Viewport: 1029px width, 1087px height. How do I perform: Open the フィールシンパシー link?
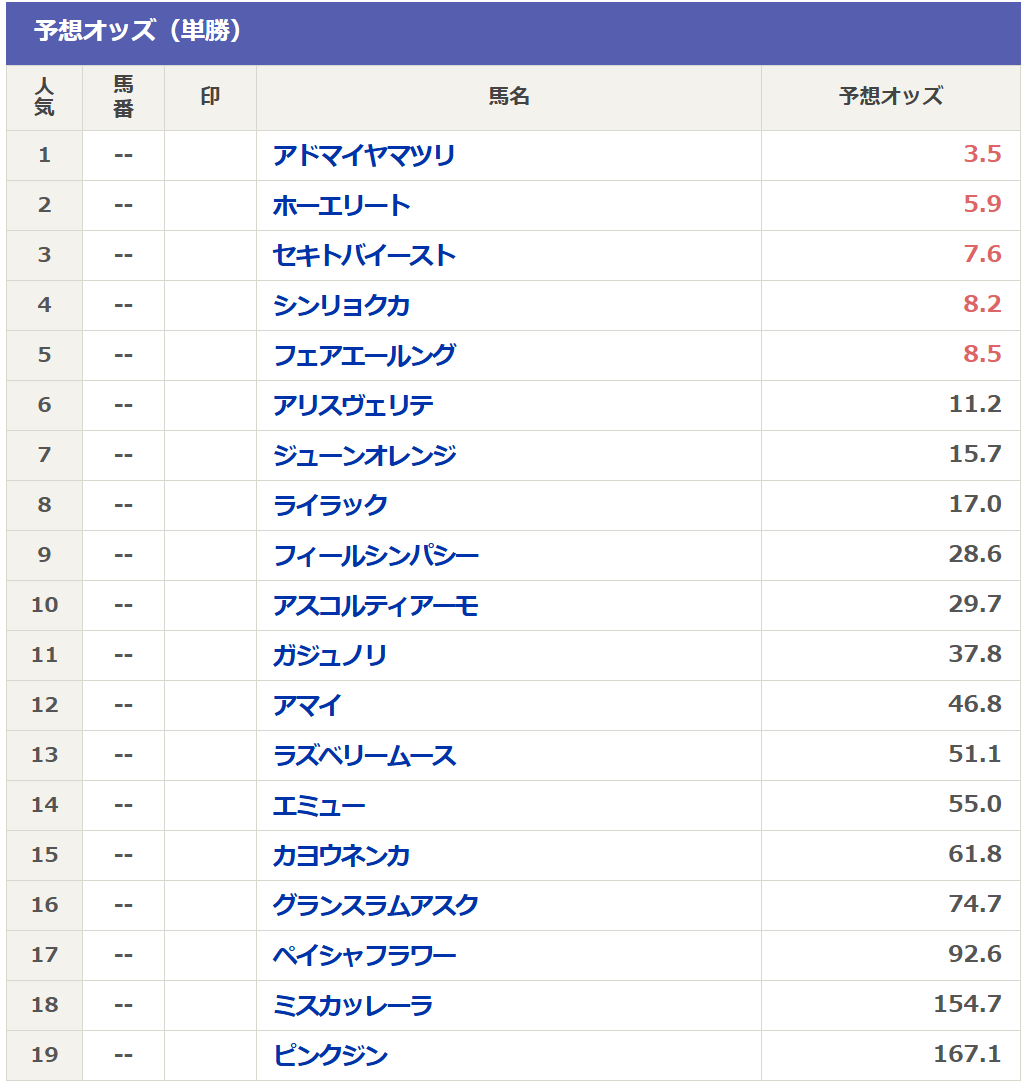click(376, 555)
